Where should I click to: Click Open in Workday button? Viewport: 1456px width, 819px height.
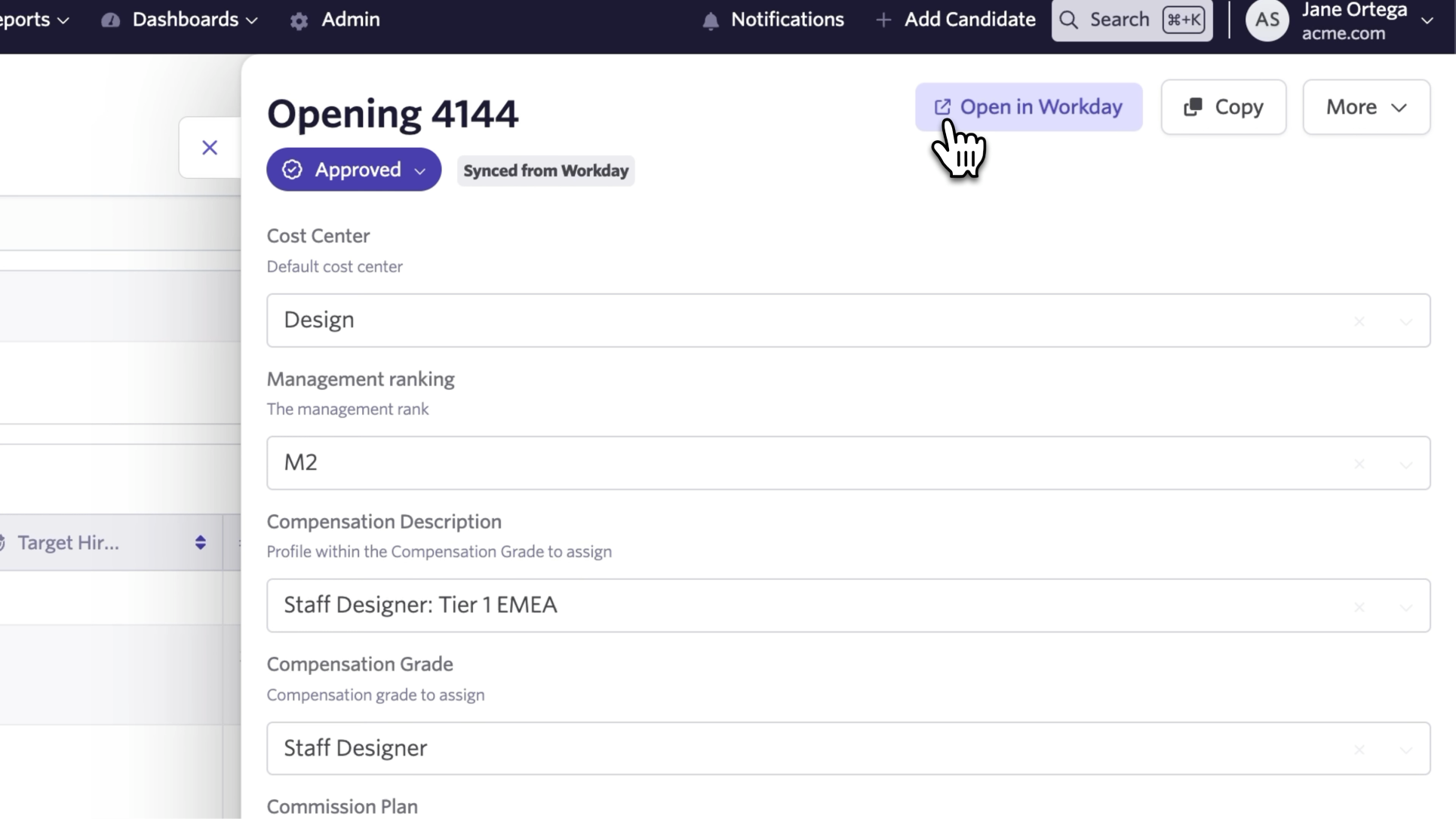click(x=1027, y=107)
